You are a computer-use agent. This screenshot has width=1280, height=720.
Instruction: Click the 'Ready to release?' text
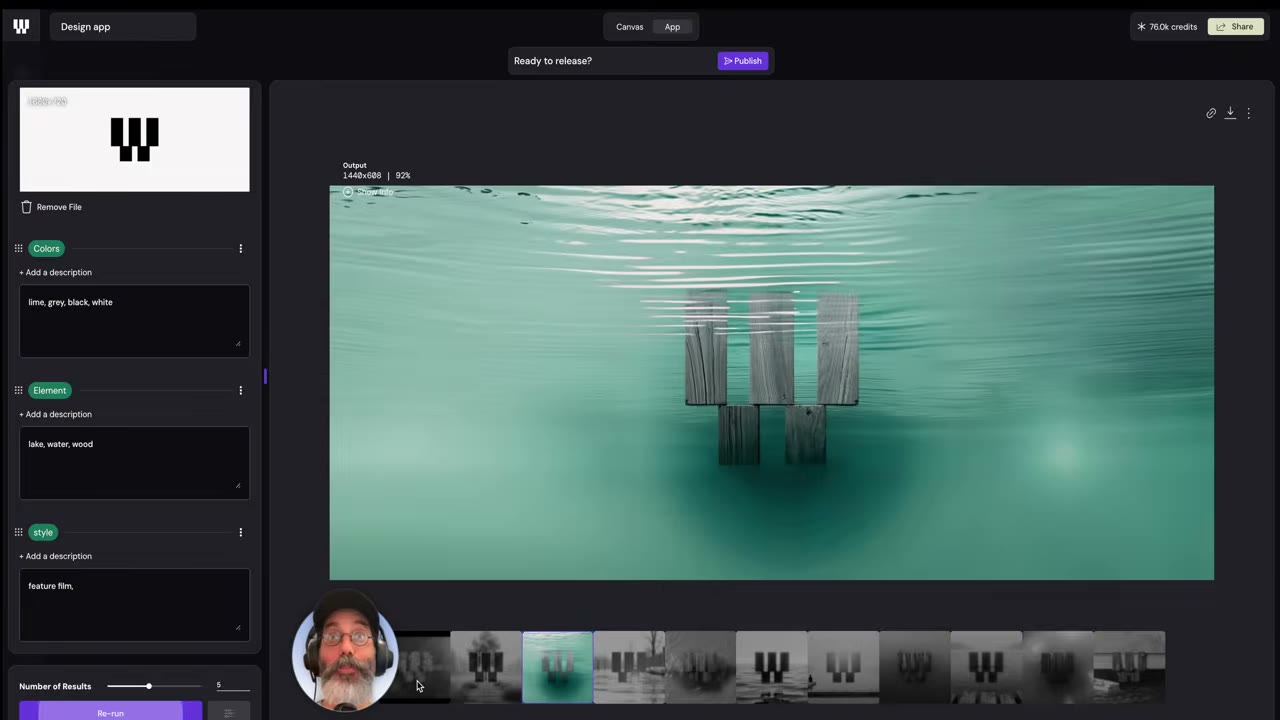tap(553, 61)
